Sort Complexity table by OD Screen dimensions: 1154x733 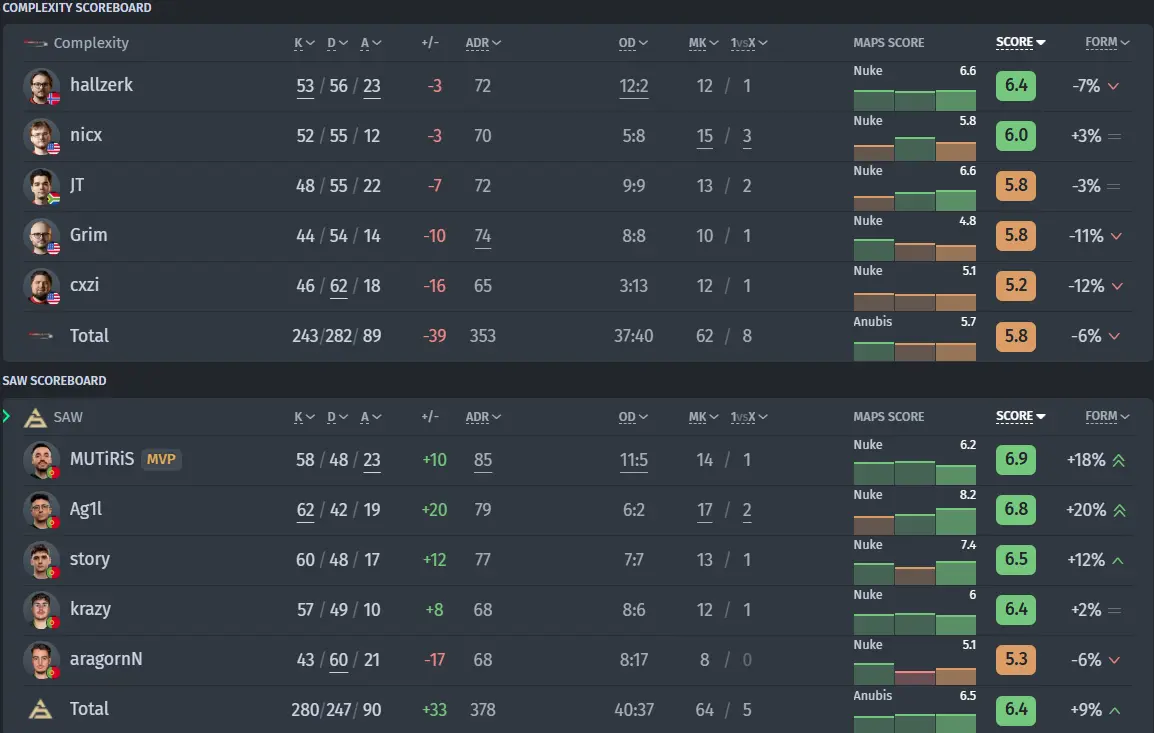pyautogui.click(x=633, y=43)
